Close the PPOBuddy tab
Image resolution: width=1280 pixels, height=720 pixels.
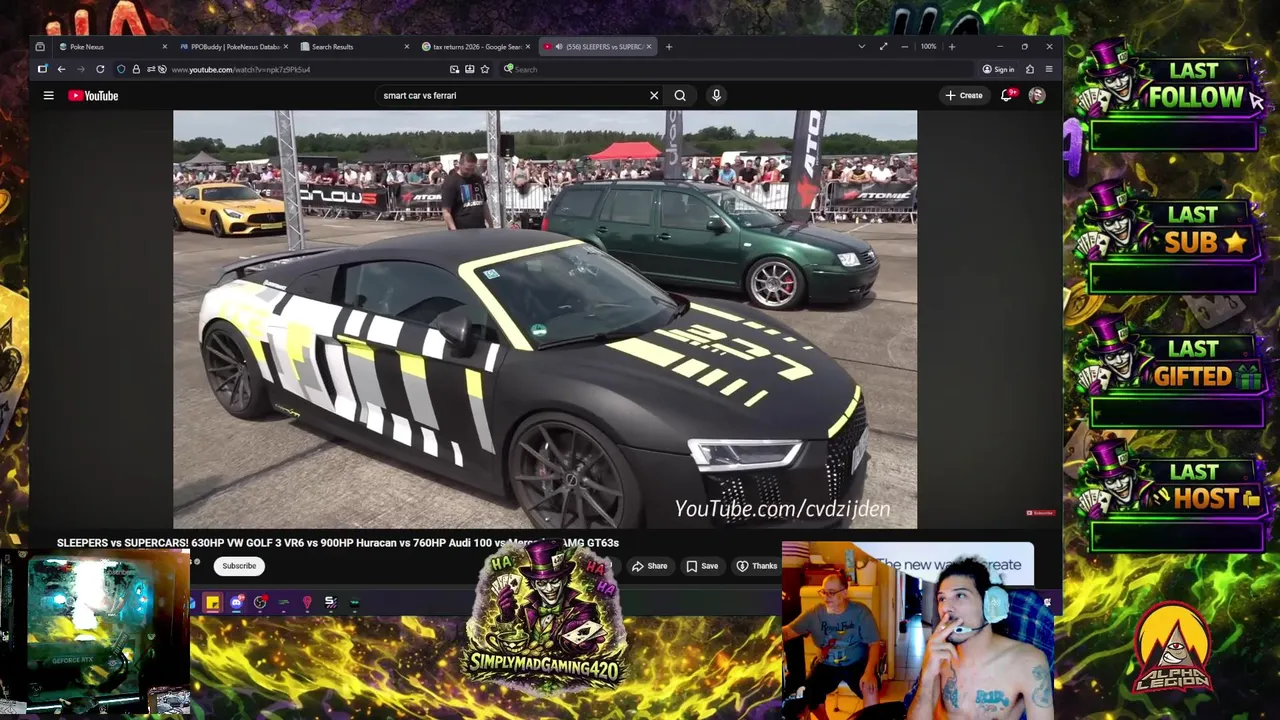(286, 46)
